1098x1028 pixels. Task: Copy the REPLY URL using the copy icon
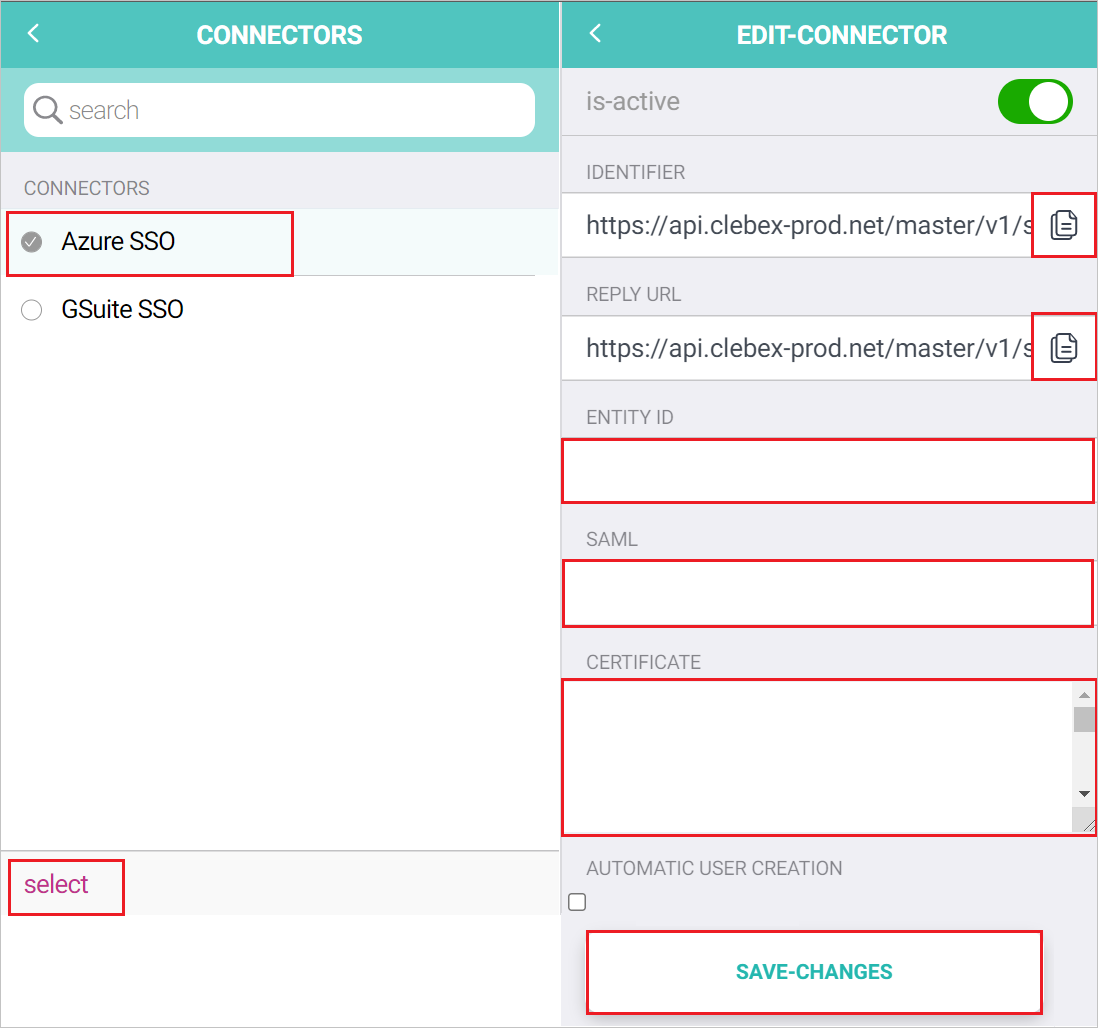click(1064, 347)
